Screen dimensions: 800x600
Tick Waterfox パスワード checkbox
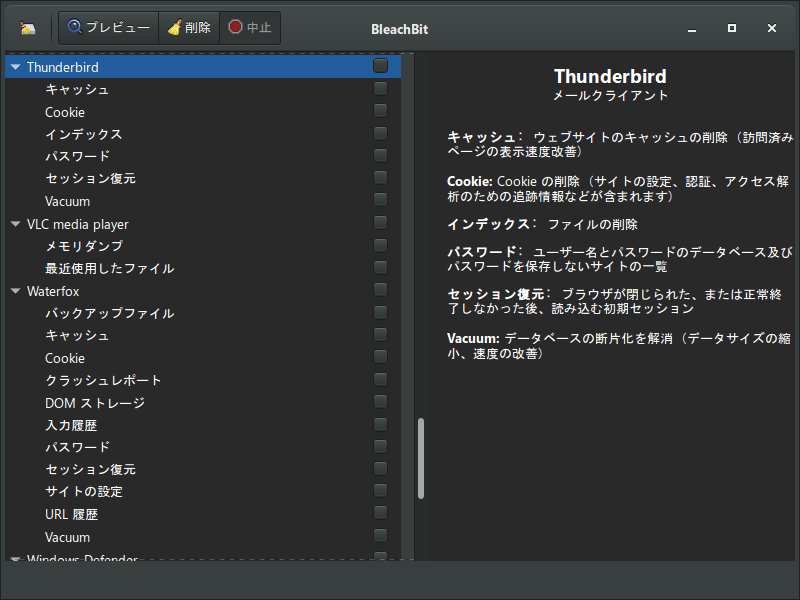(380, 446)
